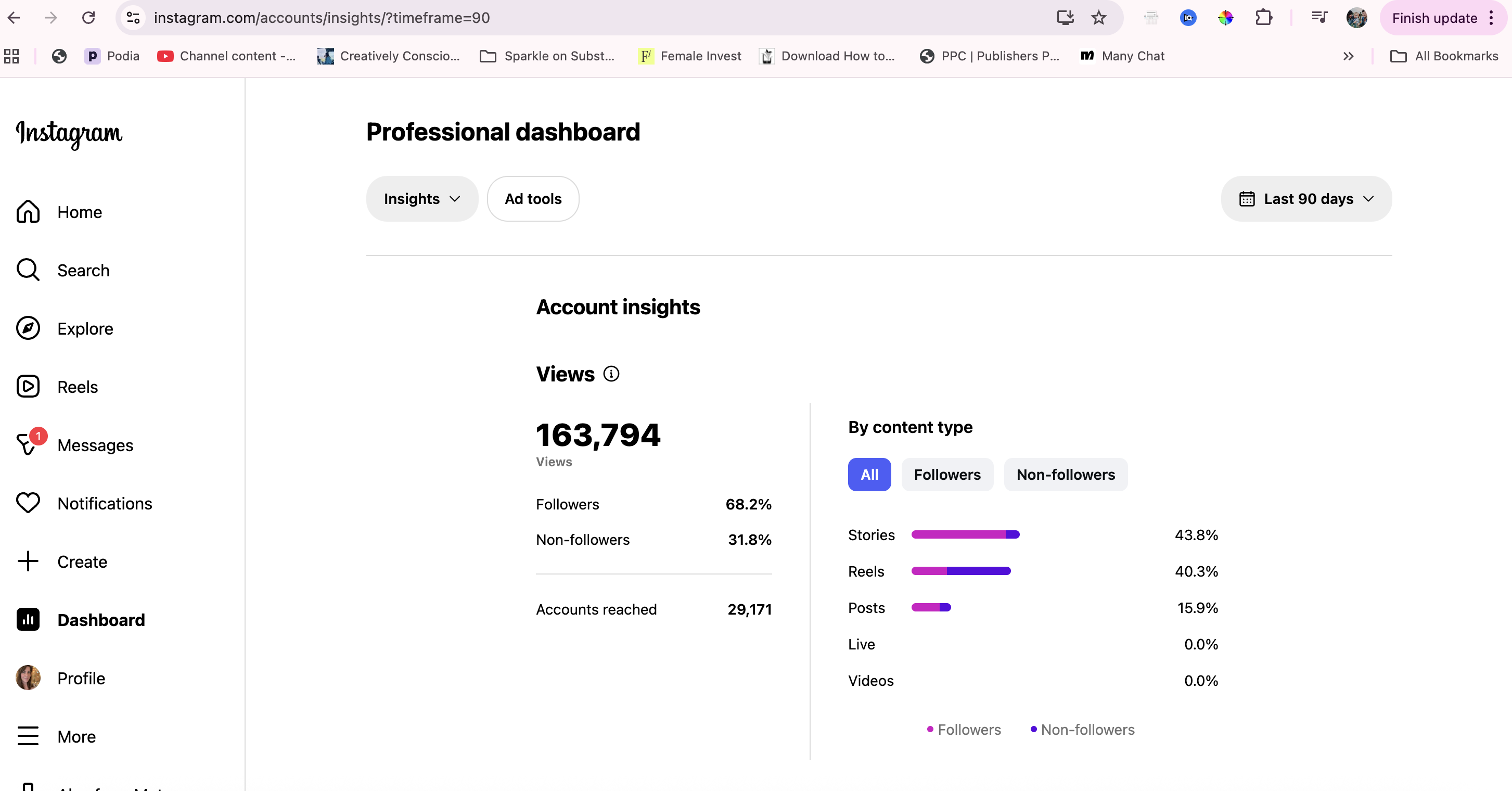Screen dimensions: 1512x791
Task: Bookmark the page with the star icon
Action: (1099, 18)
